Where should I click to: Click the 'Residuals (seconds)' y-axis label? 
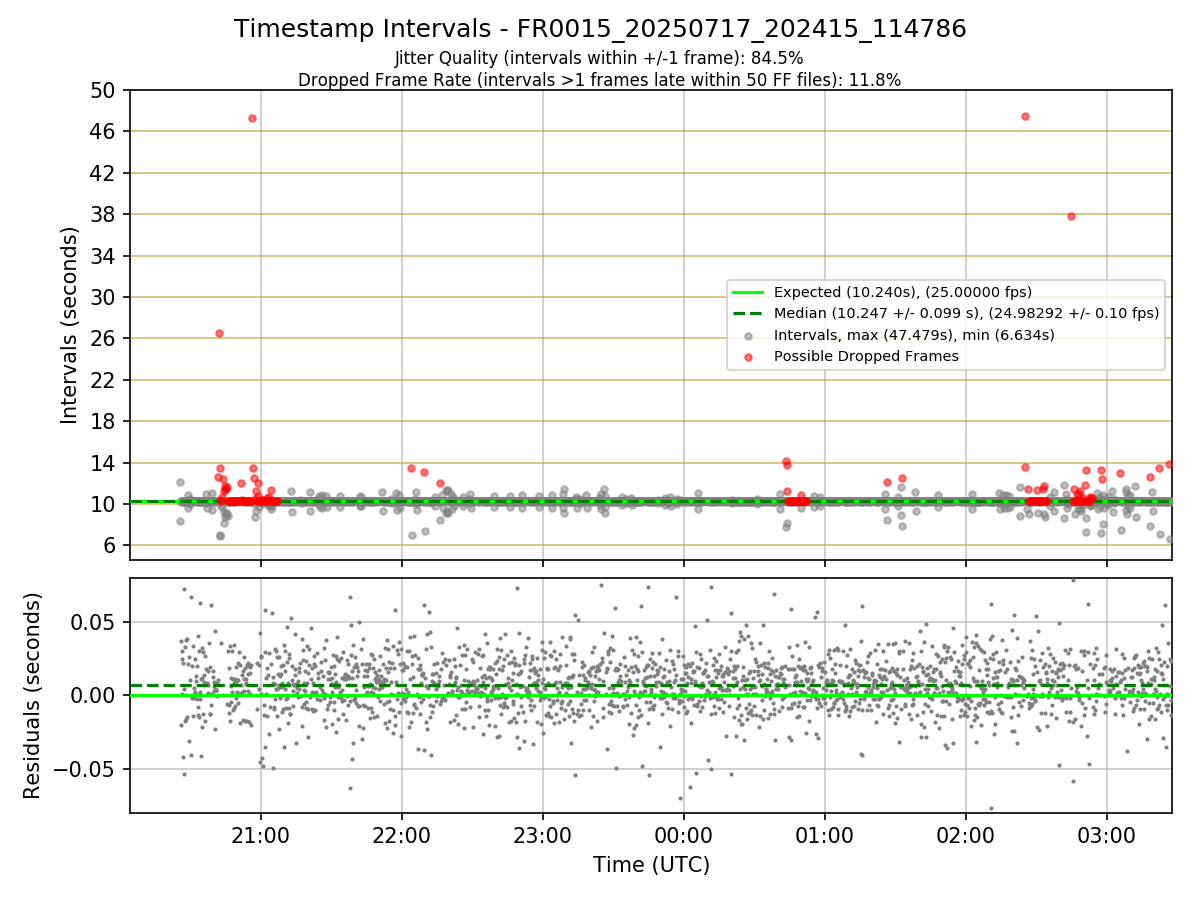coord(32,695)
